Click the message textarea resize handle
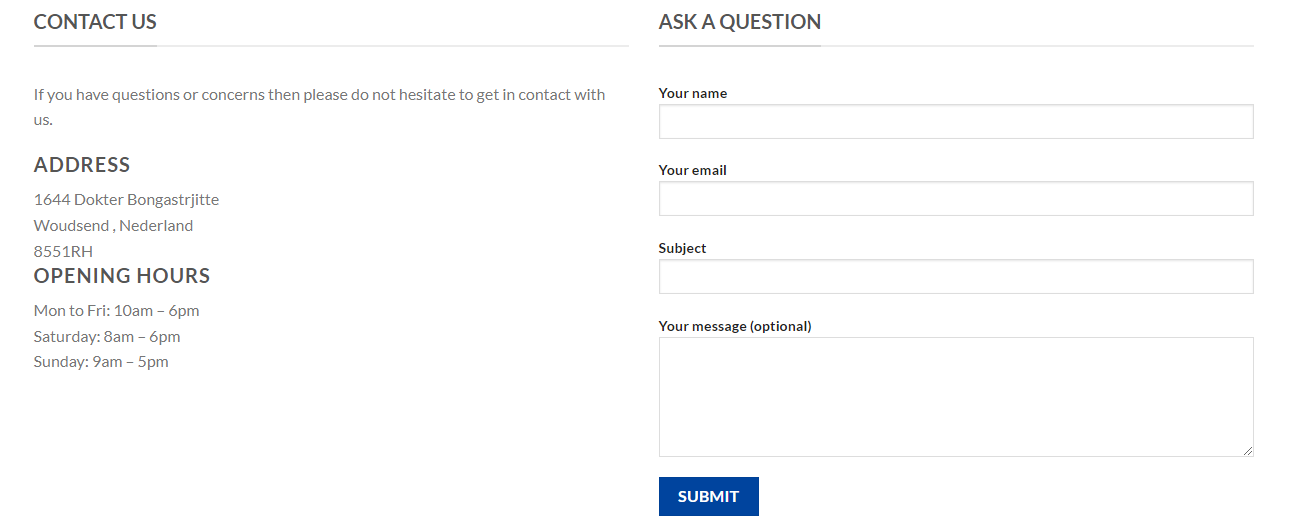 (x=1247, y=451)
